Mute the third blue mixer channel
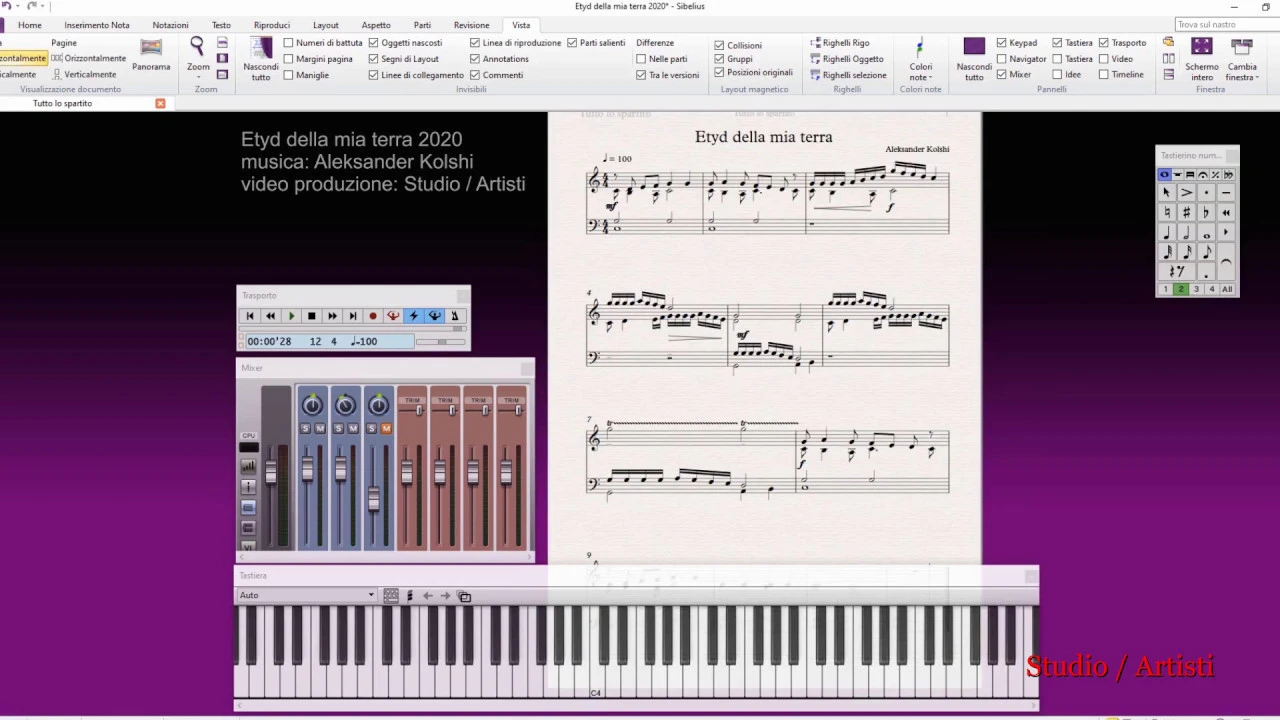 click(386, 428)
